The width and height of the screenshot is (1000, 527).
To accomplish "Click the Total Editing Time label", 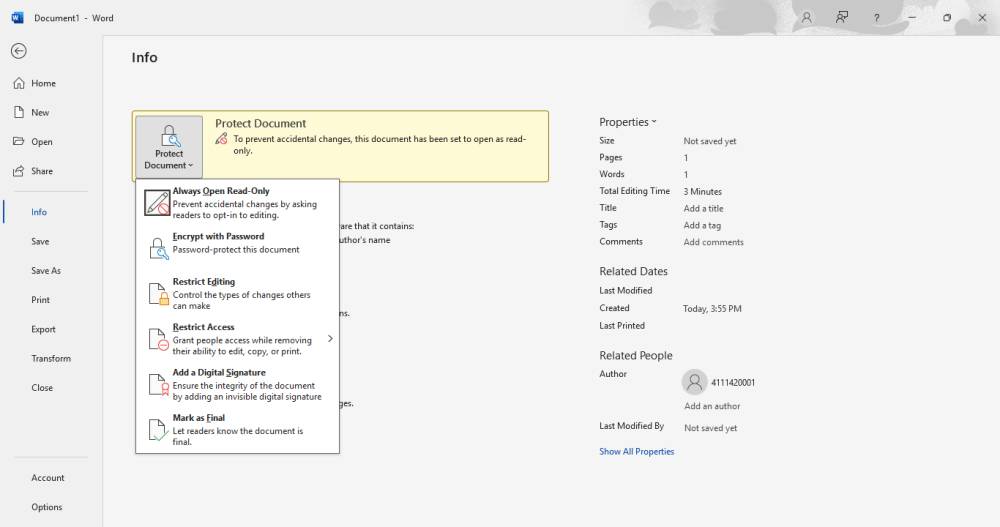I will click(x=635, y=191).
